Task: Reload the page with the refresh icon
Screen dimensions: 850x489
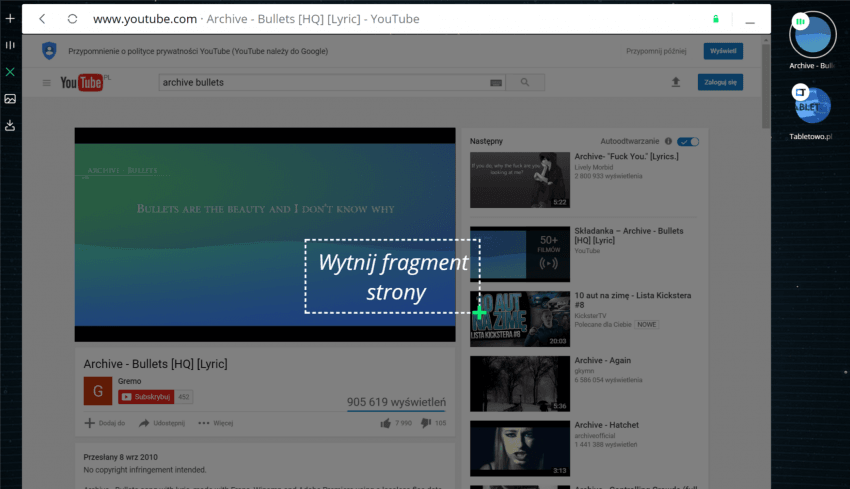Action: (72, 19)
